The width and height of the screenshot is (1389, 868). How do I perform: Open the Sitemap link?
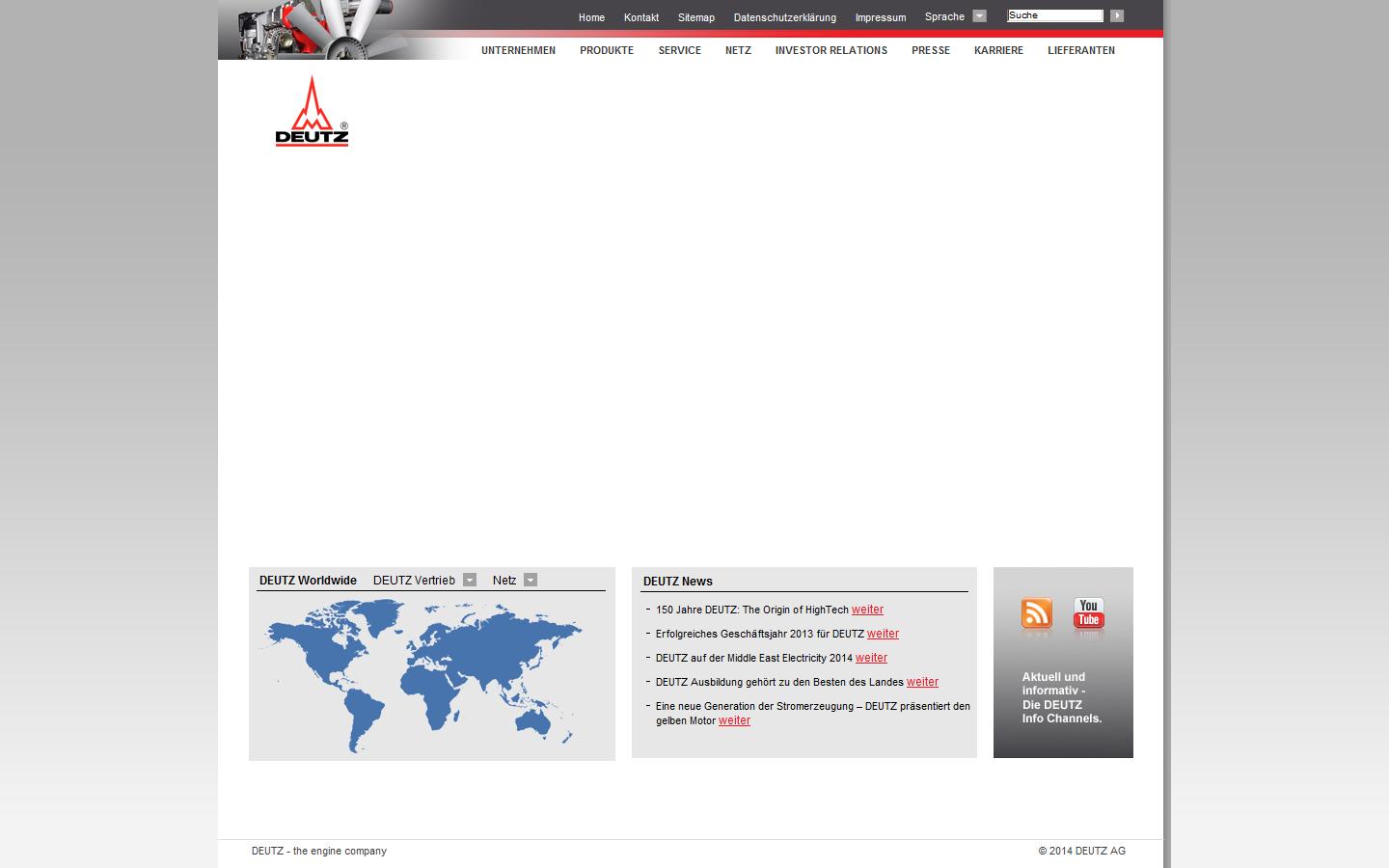(696, 17)
